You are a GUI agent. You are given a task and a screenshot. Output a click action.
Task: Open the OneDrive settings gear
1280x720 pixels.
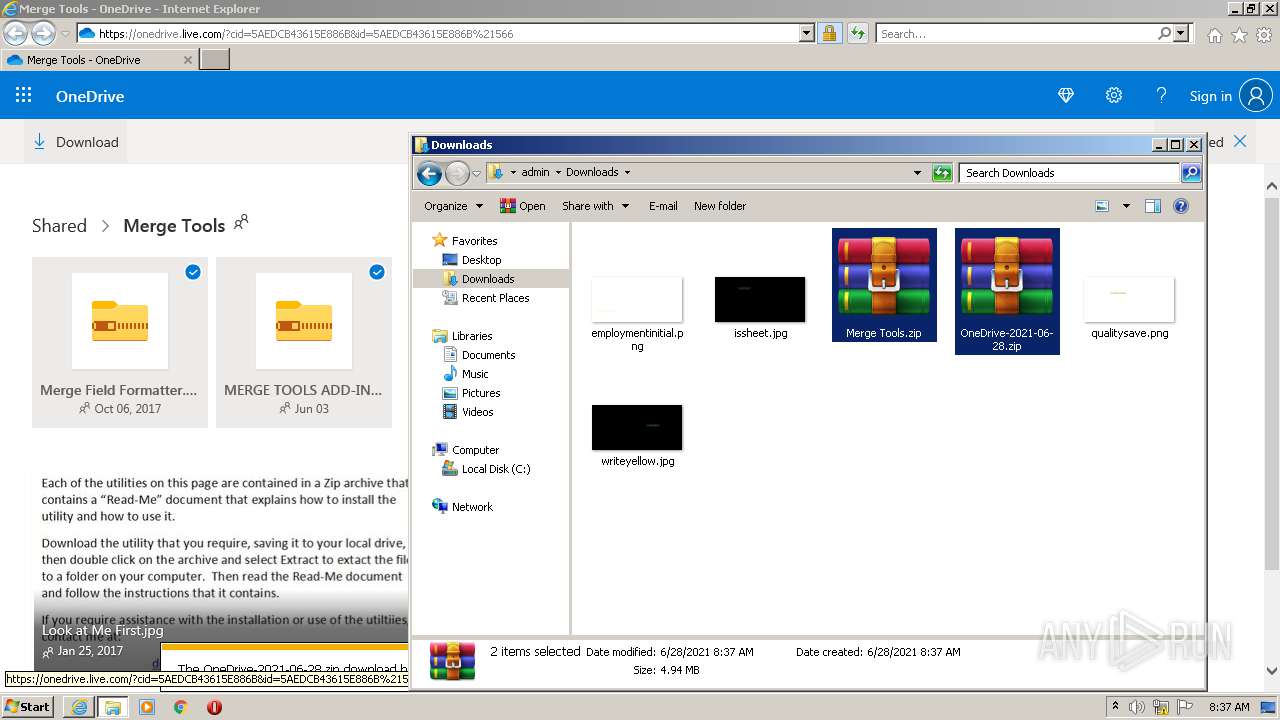click(1114, 96)
